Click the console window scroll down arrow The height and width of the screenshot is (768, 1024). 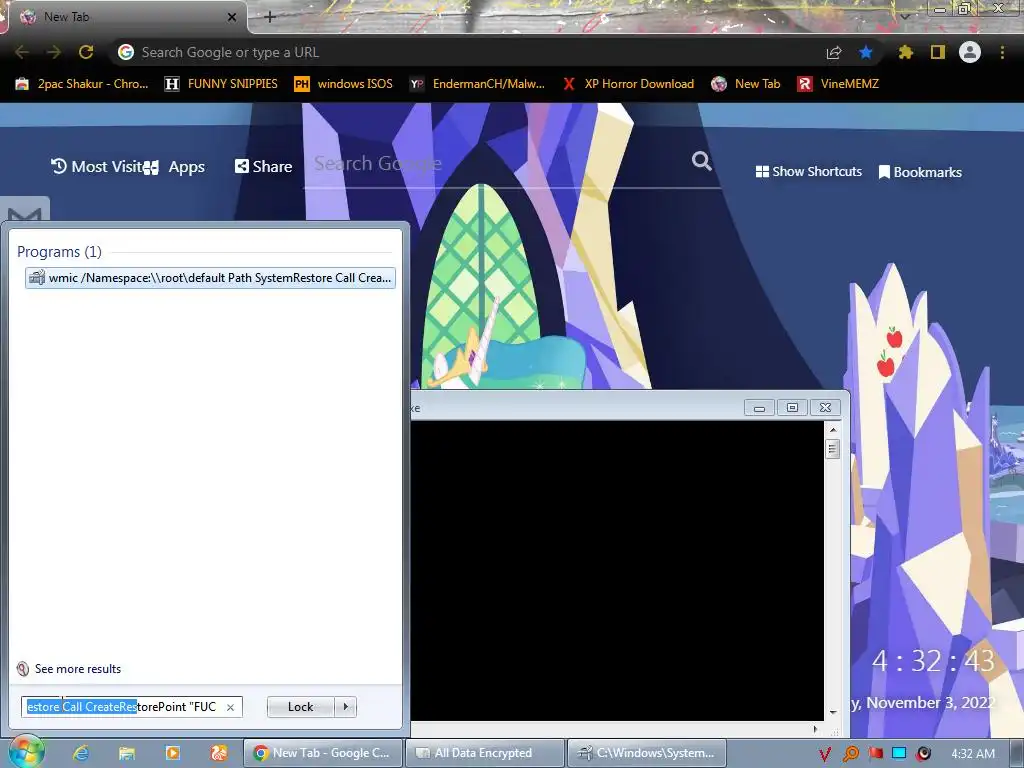[833, 712]
